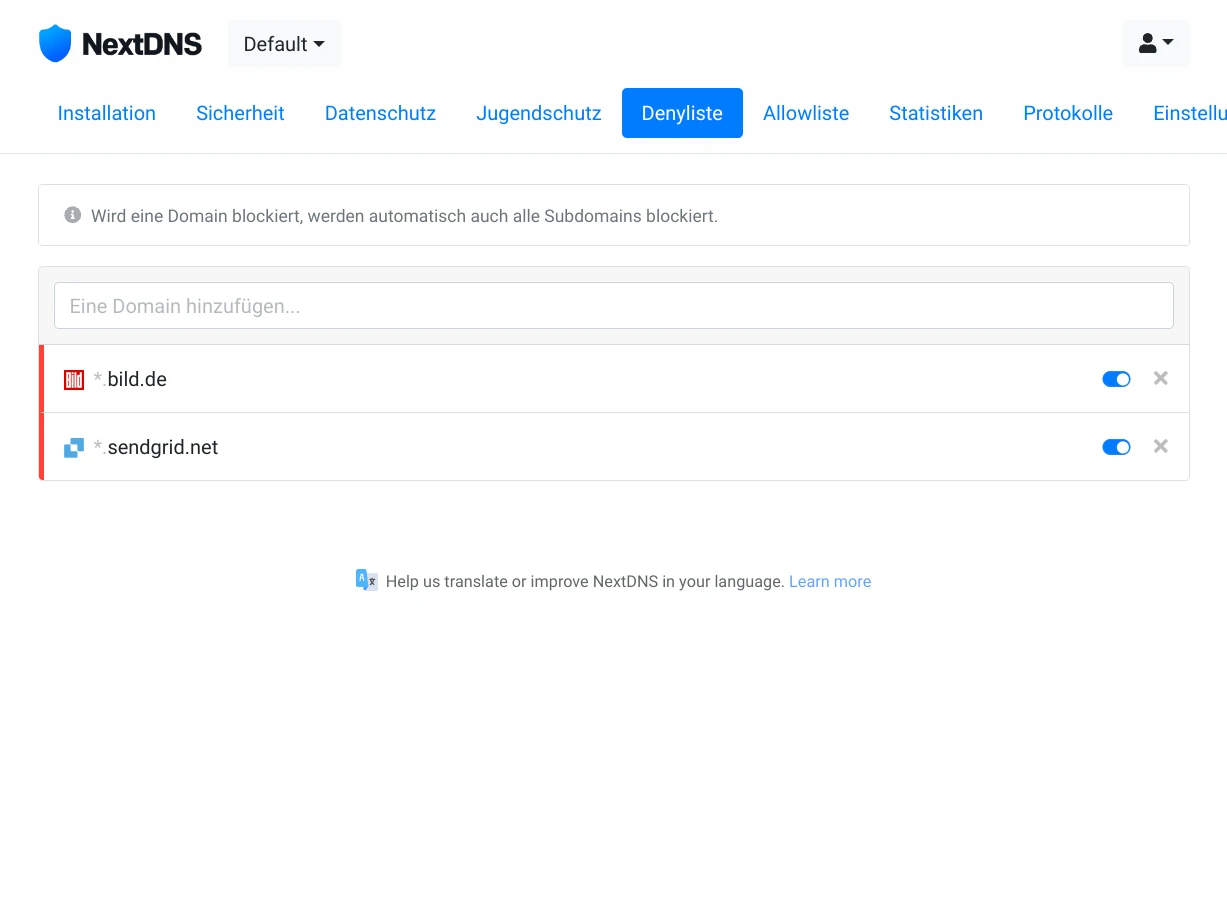Image resolution: width=1227 pixels, height=911 pixels.
Task: Open the user account menu
Action: coord(1156,44)
